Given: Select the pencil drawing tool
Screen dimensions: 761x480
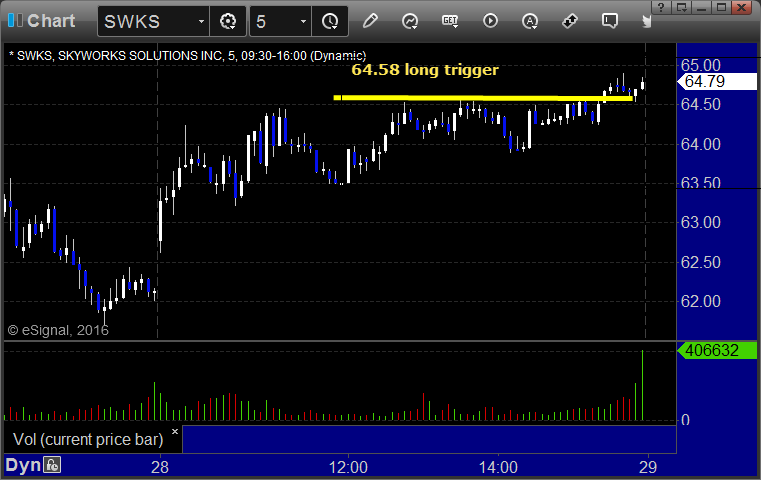Looking at the screenshot, I should 370,21.
